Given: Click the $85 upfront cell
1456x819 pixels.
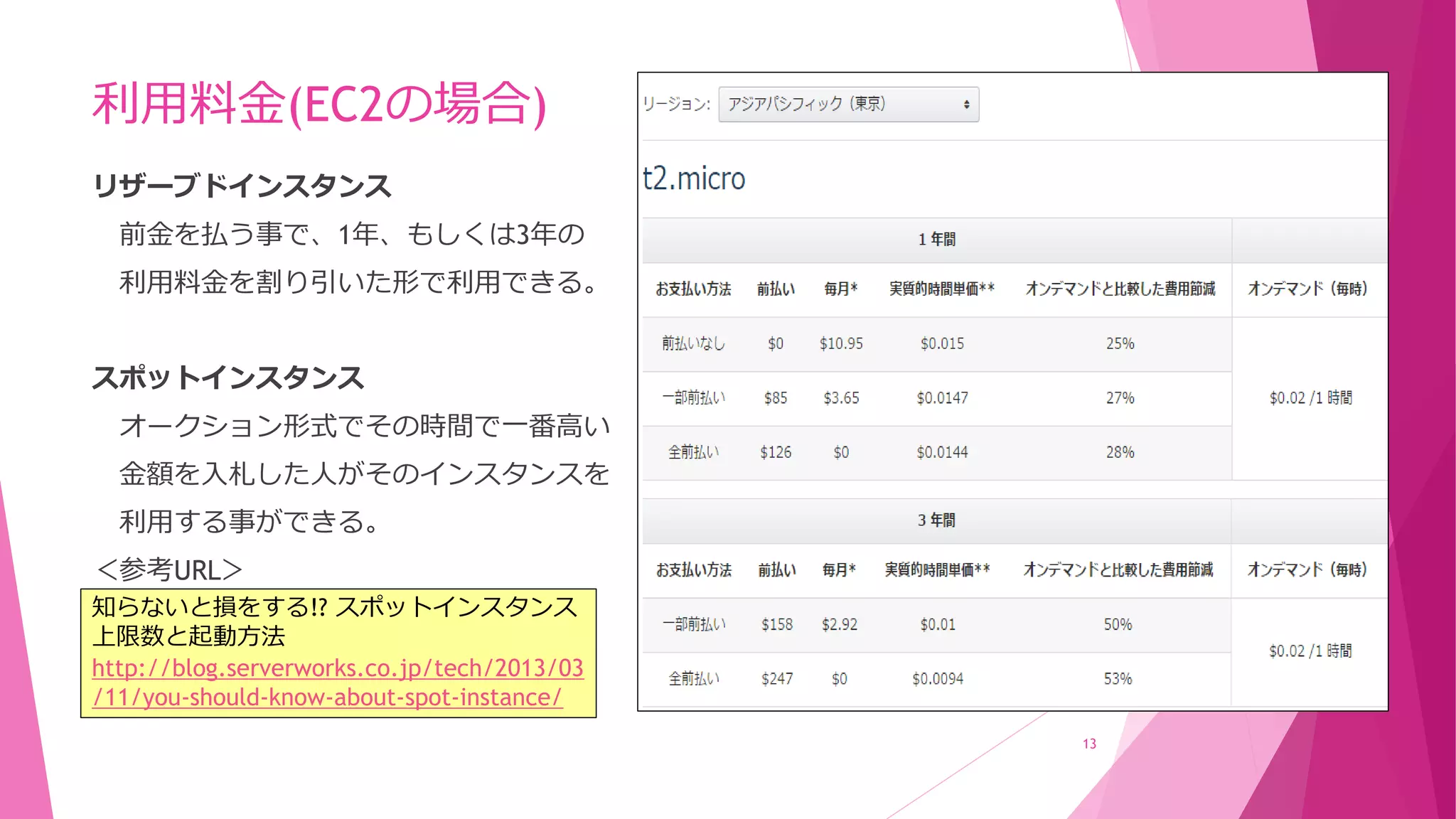Looking at the screenshot, I should click(776, 398).
